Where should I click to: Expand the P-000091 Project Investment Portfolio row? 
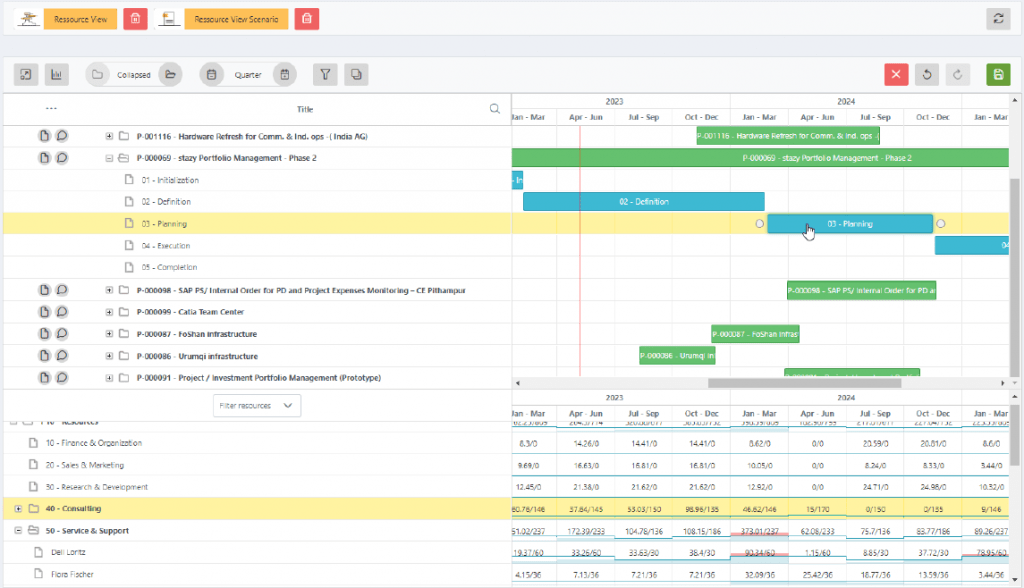[x=109, y=378]
